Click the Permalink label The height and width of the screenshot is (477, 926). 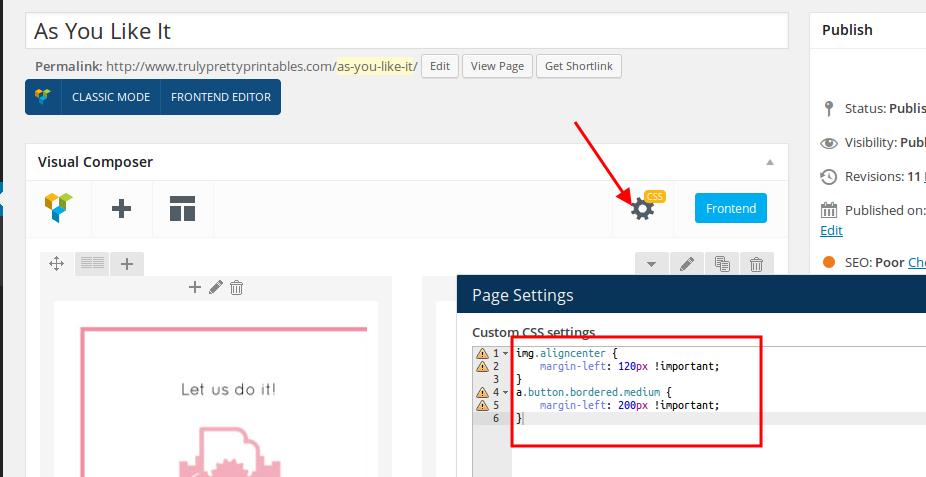[69, 66]
